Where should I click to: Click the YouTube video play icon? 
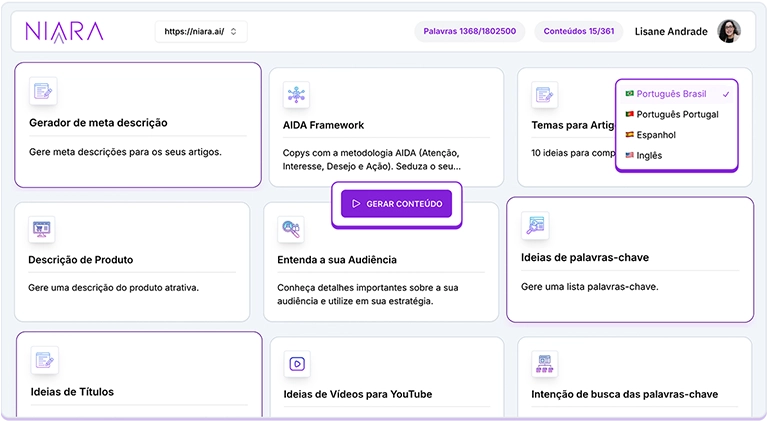297,364
